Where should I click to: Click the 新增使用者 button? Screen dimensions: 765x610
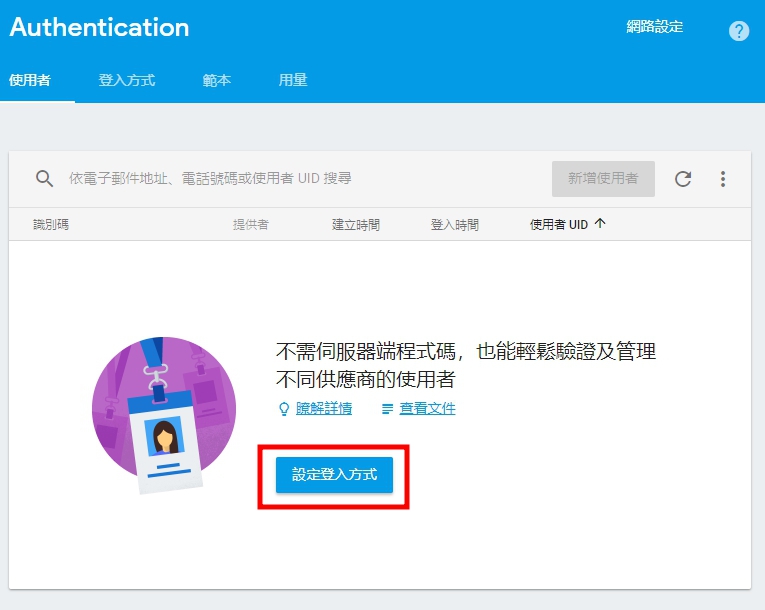tap(603, 179)
